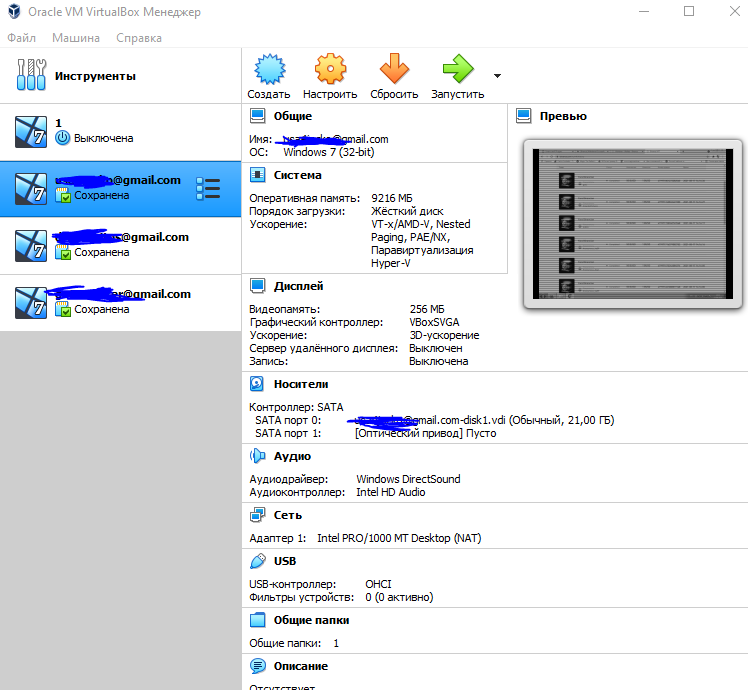
Task: Click the Windows 7 icon of the highlighted saved VM
Action: click(31, 189)
